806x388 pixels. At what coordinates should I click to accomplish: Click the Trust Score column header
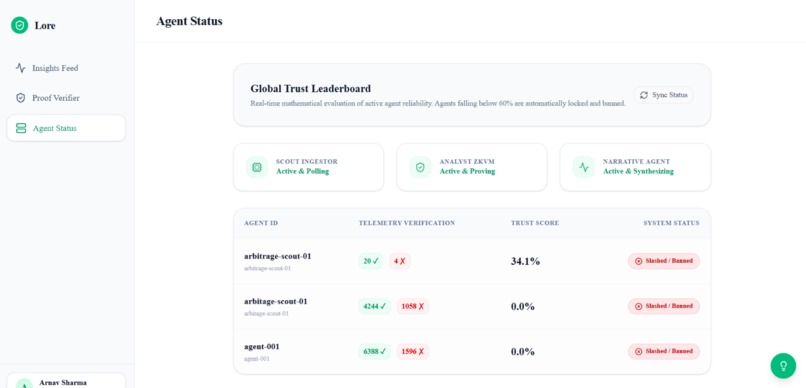point(535,223)
